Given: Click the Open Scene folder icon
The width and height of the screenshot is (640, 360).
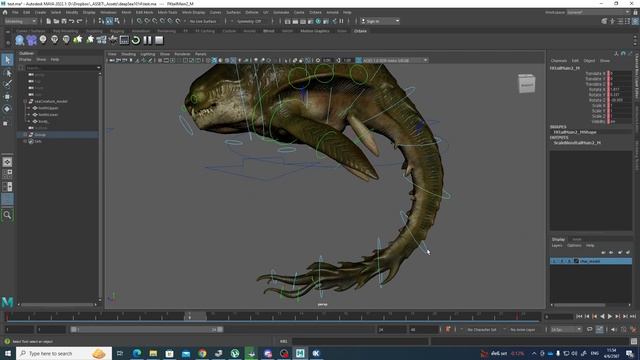Looking at the screenshot, I should pos(56,21).
